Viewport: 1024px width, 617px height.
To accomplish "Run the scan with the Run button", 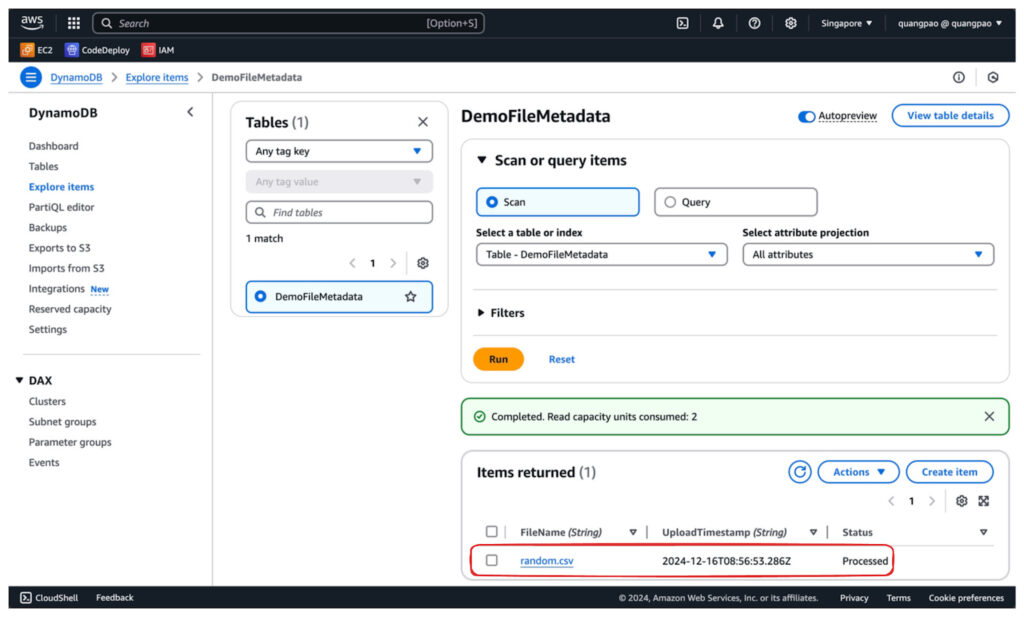I will (498, 359).
